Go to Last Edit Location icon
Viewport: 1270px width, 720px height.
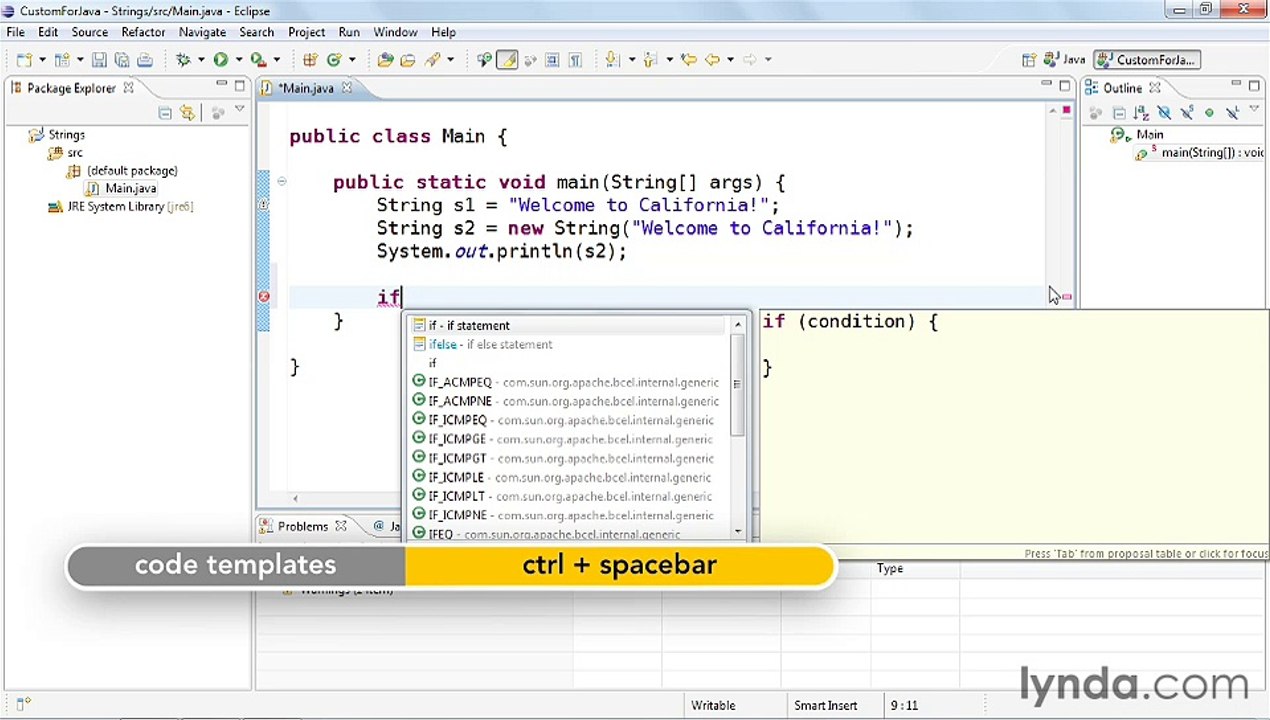[689, 60]
